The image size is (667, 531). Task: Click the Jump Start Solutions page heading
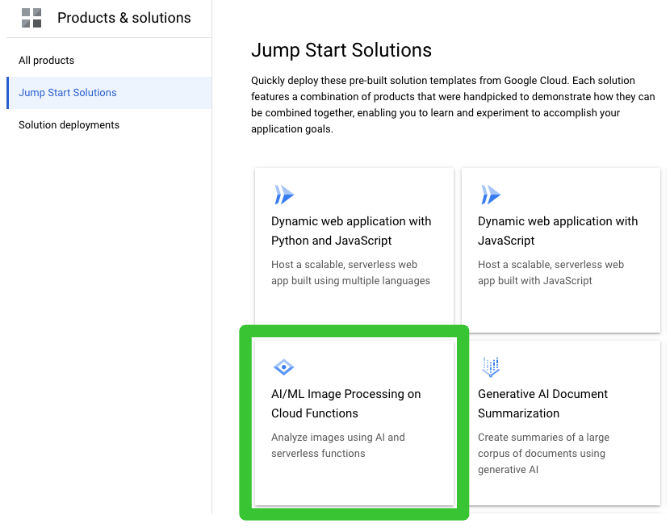341,50
